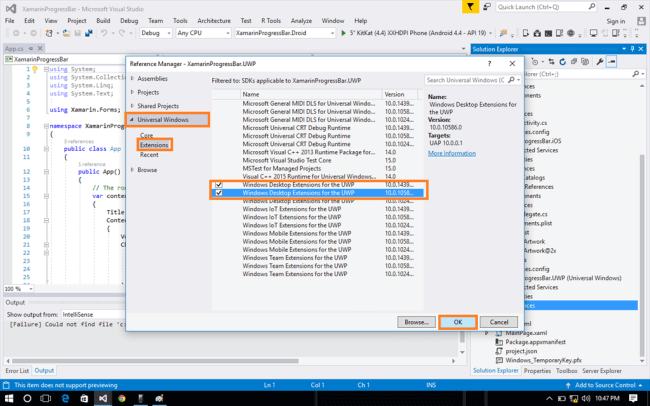Open Chrome from the taskbar
The width and height of the screenshot is (650, 406).
click(121, 399)
